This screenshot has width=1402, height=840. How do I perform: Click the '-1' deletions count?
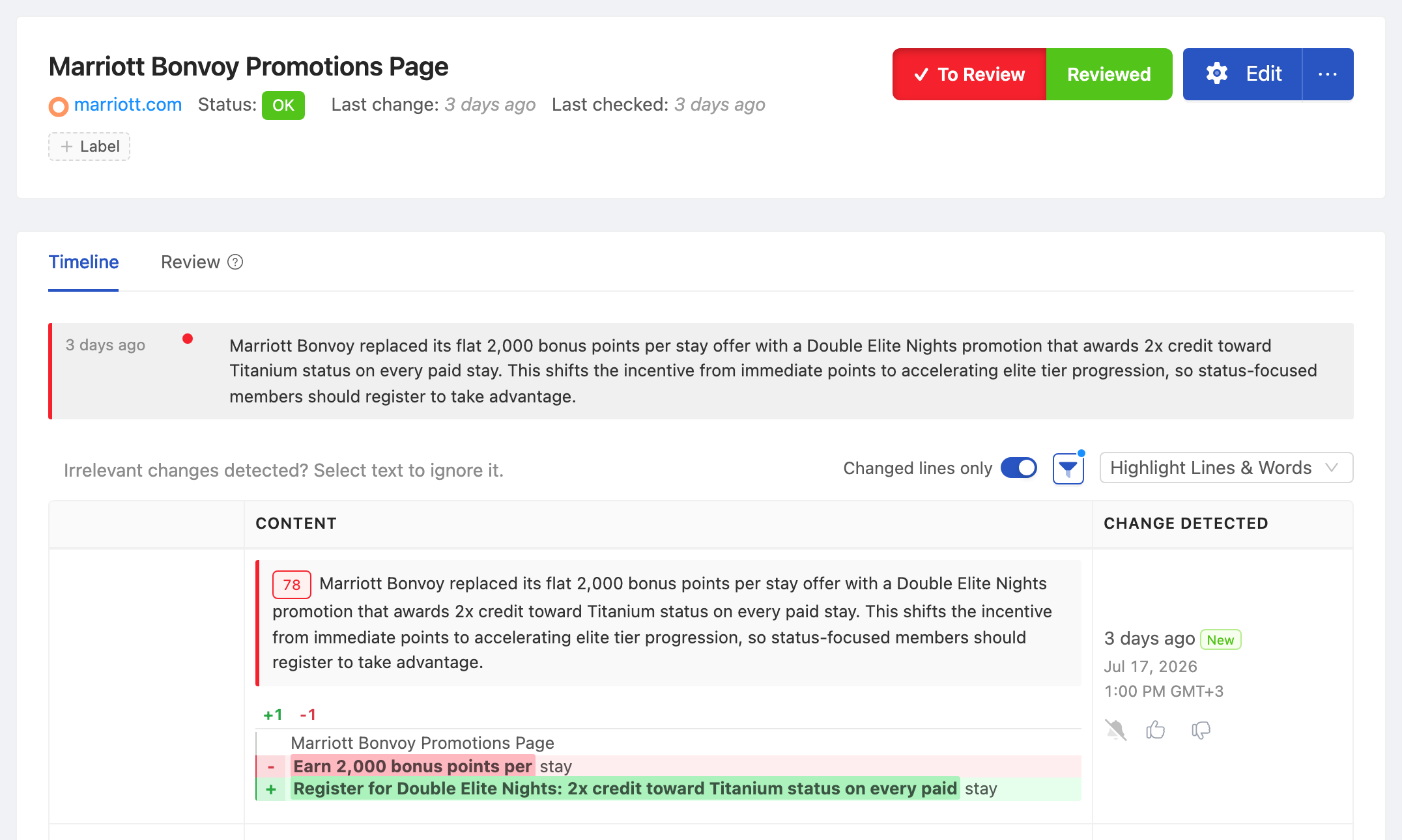[x=308, y=715]
